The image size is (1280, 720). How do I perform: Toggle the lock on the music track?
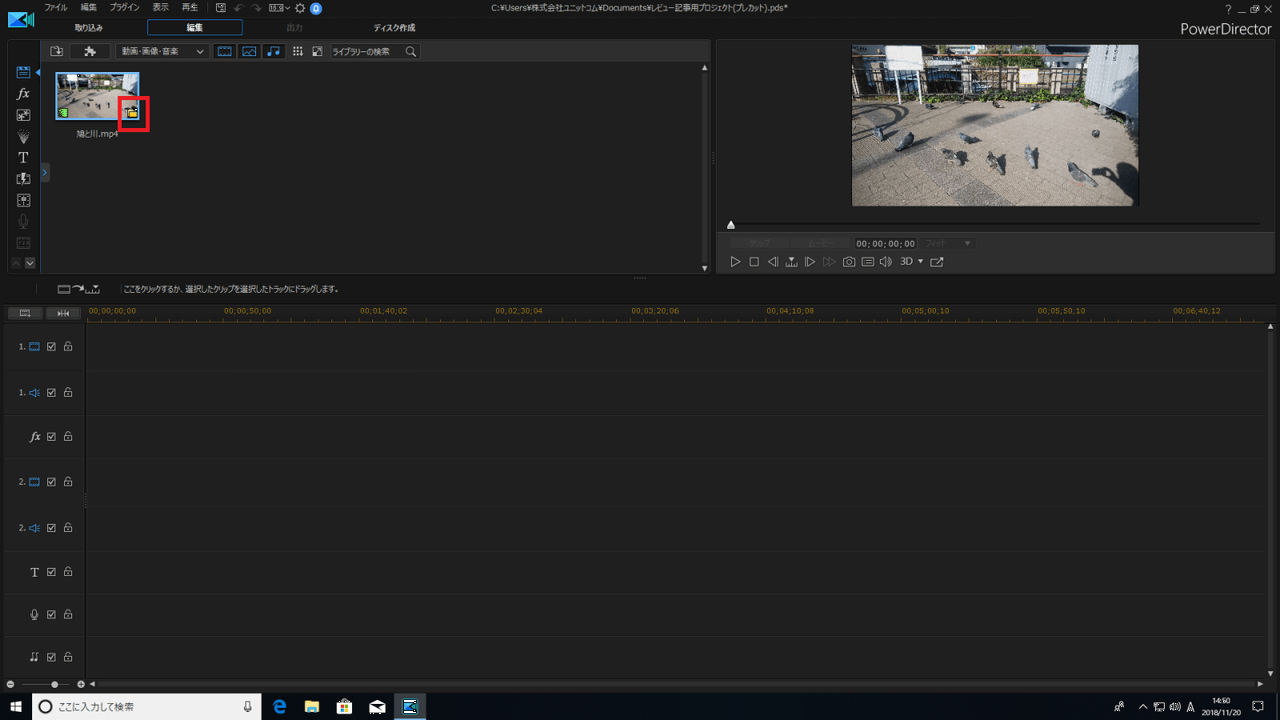click(68, 657)
